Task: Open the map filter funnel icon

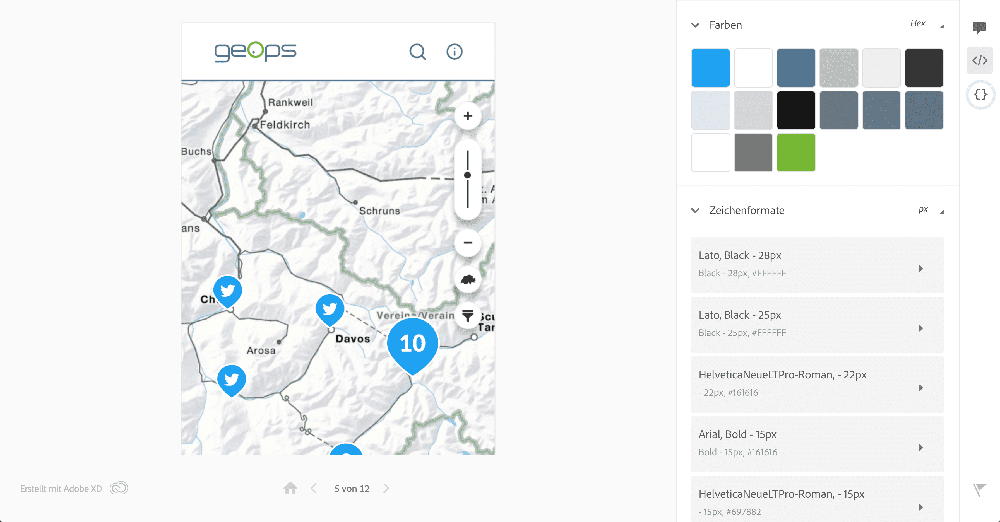Action: coord(467,316)
